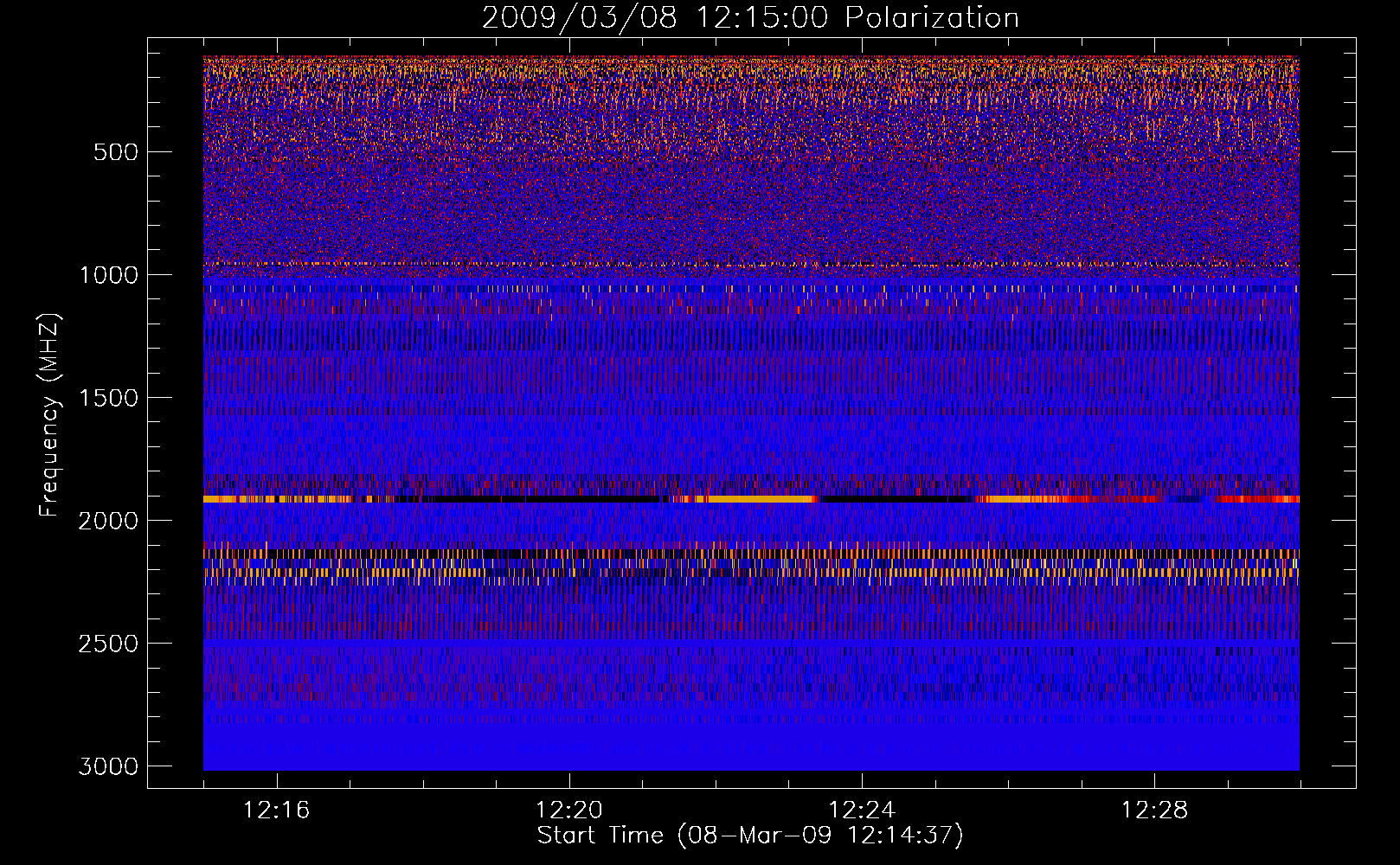
Task: Select the 1000 frequency axis label
Action: 108,275
